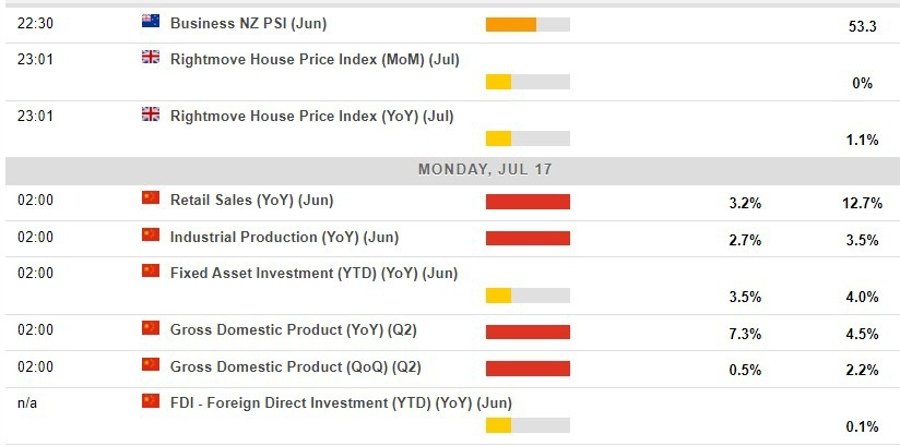This screenshot has width=900, height=446.
Task: Click the China flag beside Fixed Asset Investment
Action: click(x=151, y=271)
